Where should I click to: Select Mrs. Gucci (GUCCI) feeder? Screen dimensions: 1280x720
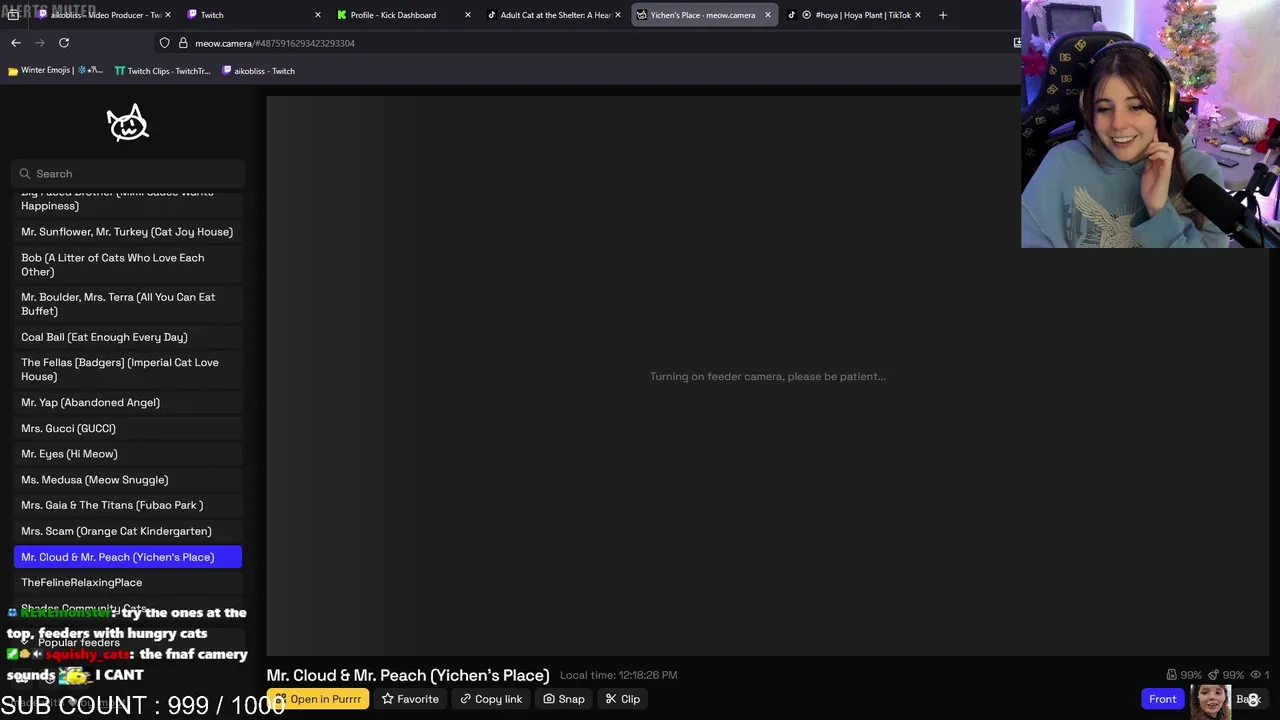click(128, 428)
